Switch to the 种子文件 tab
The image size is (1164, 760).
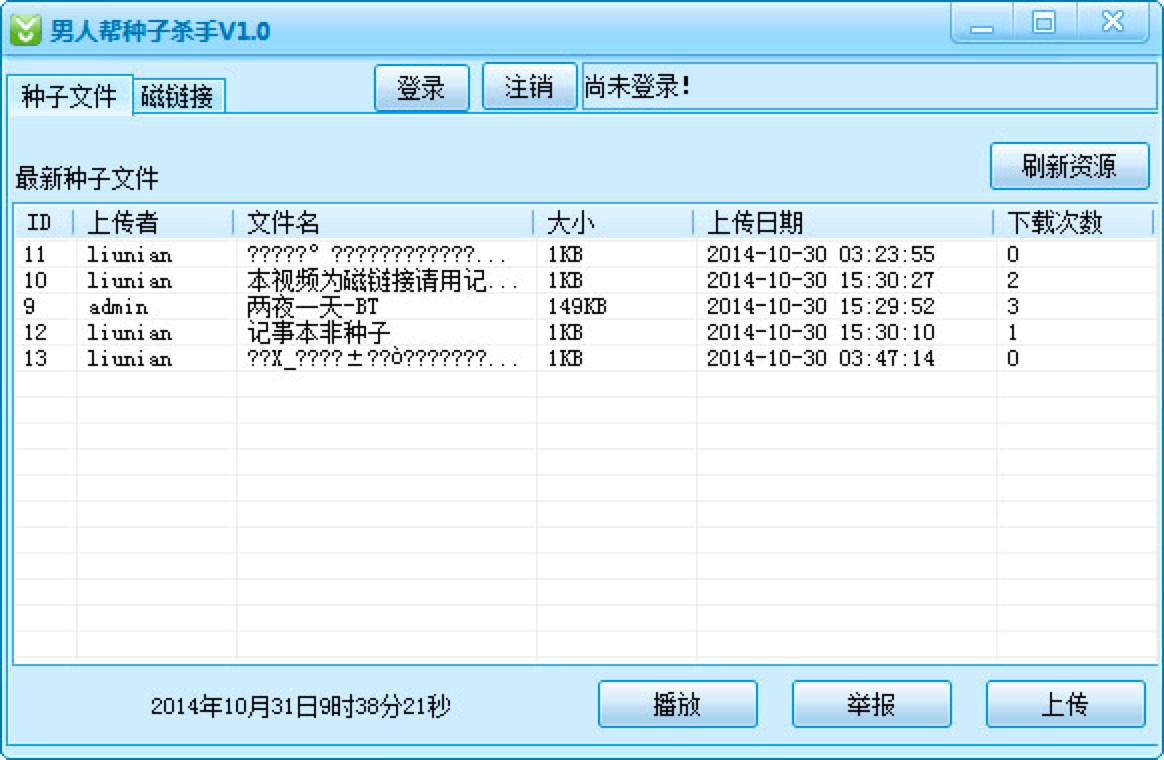[70, 96]
